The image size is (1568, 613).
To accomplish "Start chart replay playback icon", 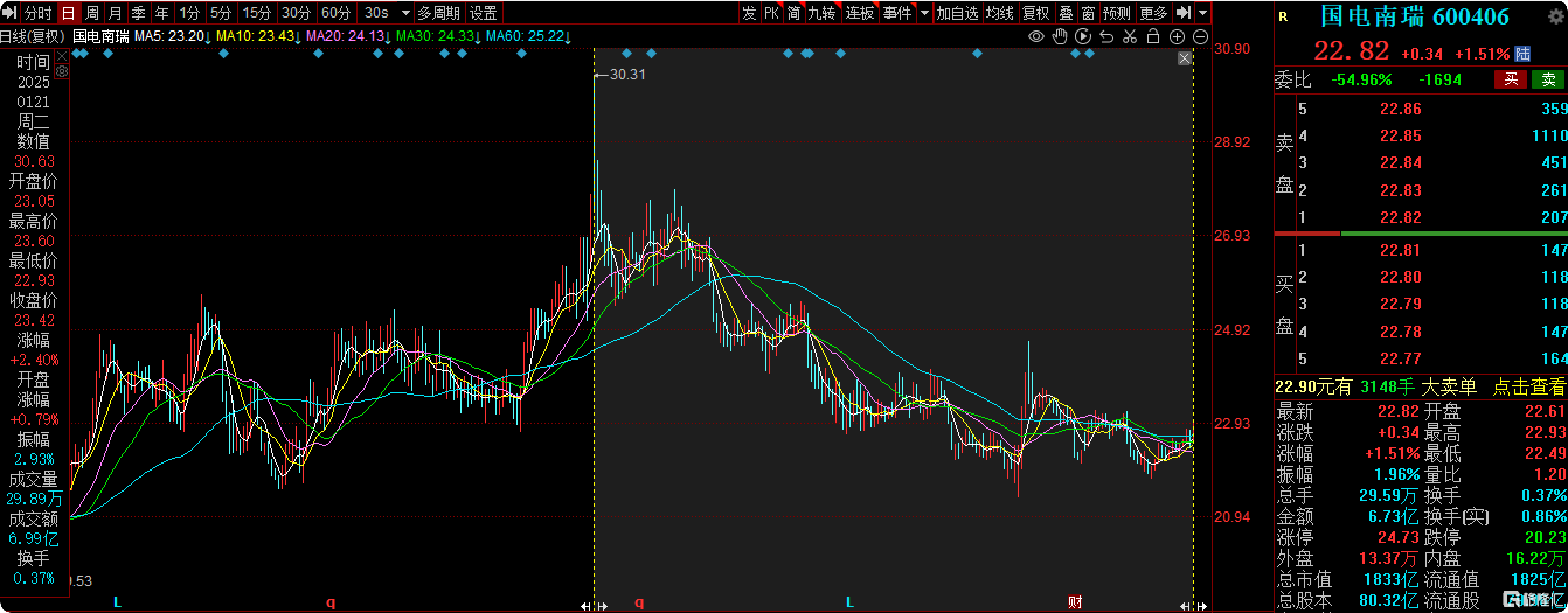I will coord(1083,36).
